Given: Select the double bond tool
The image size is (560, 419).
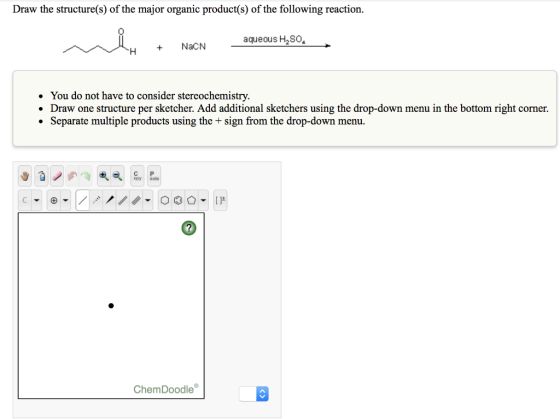Looking at the screenshot, I should (x=122, y=200).
